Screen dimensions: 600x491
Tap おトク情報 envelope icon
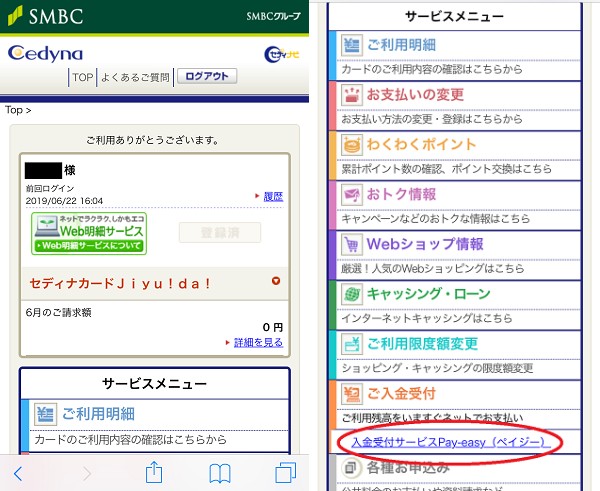click(352, 194)
